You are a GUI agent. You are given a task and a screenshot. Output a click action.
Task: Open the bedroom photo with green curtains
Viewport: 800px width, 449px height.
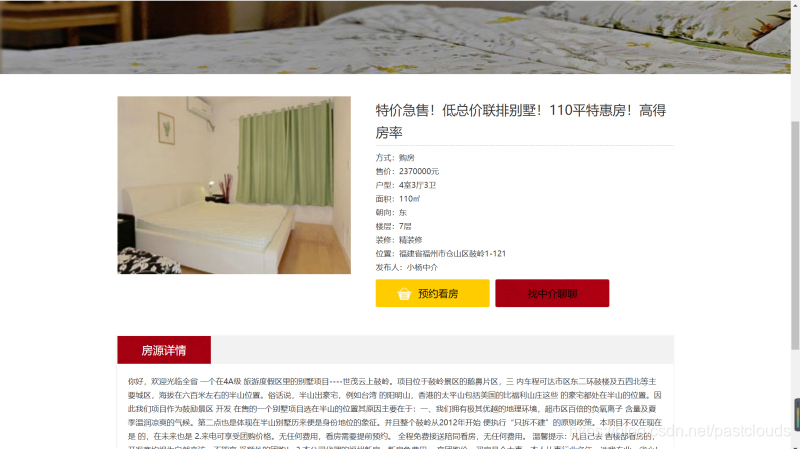(234, 185)
